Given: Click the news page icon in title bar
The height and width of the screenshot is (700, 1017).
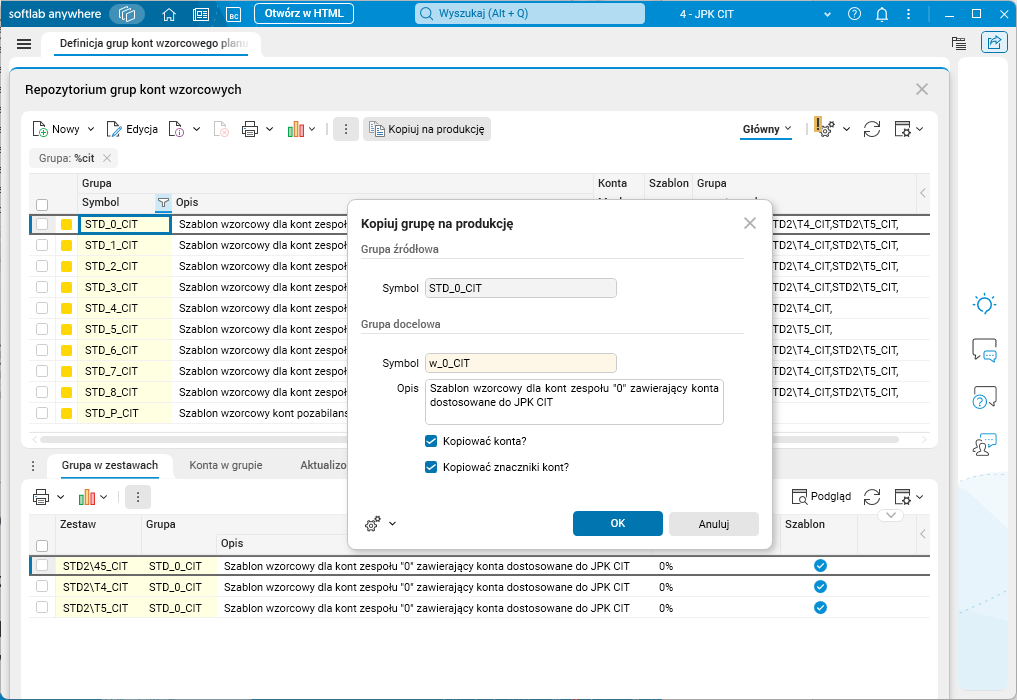Looking at the screenshot, I should click(x=201, y=14).
